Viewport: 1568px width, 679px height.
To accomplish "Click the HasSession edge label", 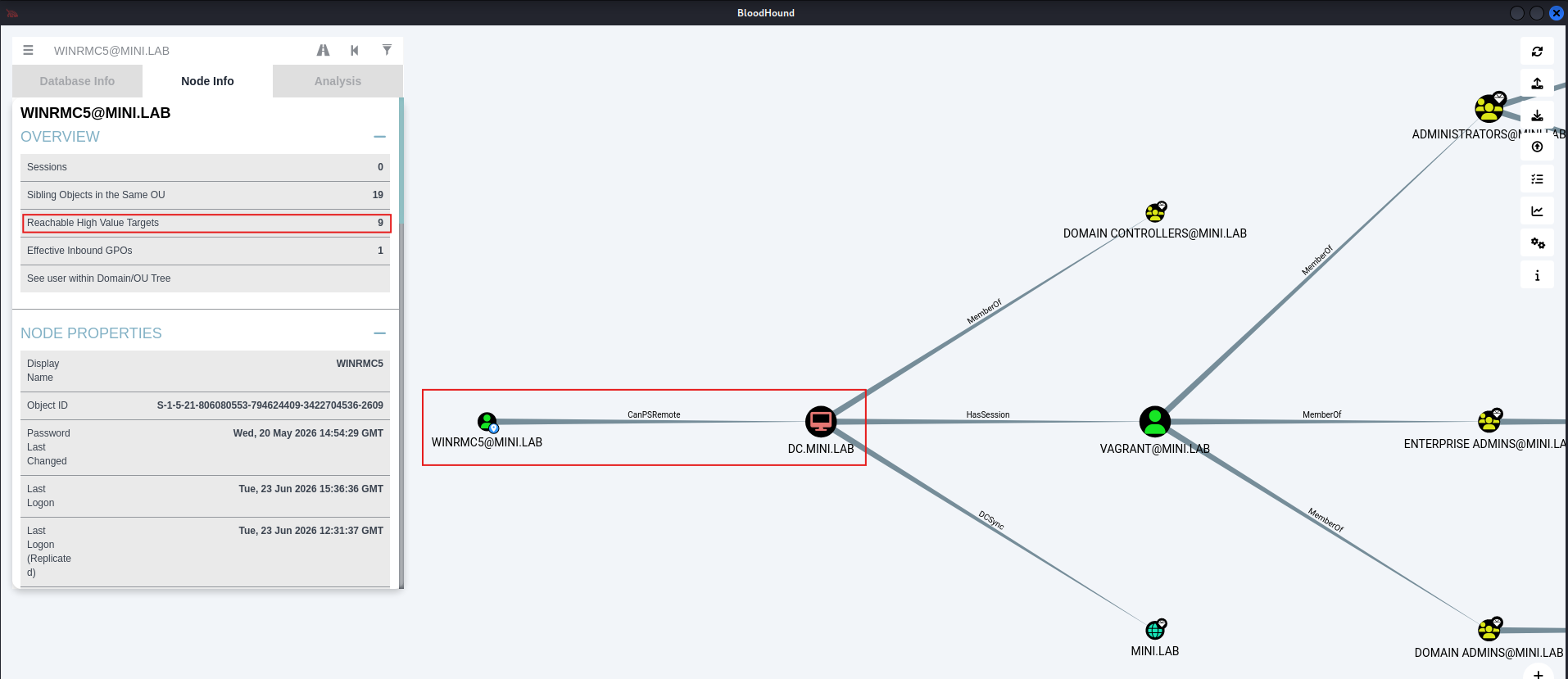I will (987, 415).
